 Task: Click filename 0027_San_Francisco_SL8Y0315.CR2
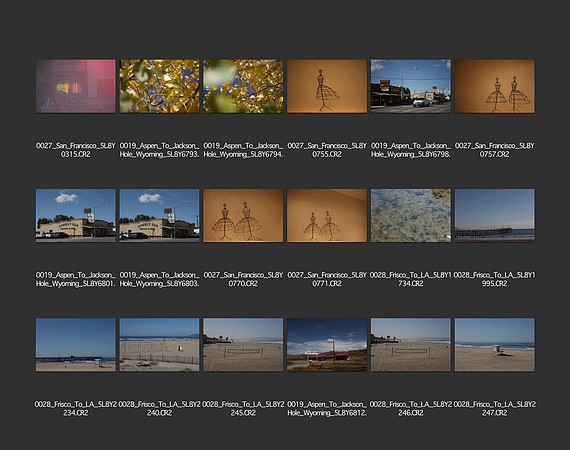[76, 150]
